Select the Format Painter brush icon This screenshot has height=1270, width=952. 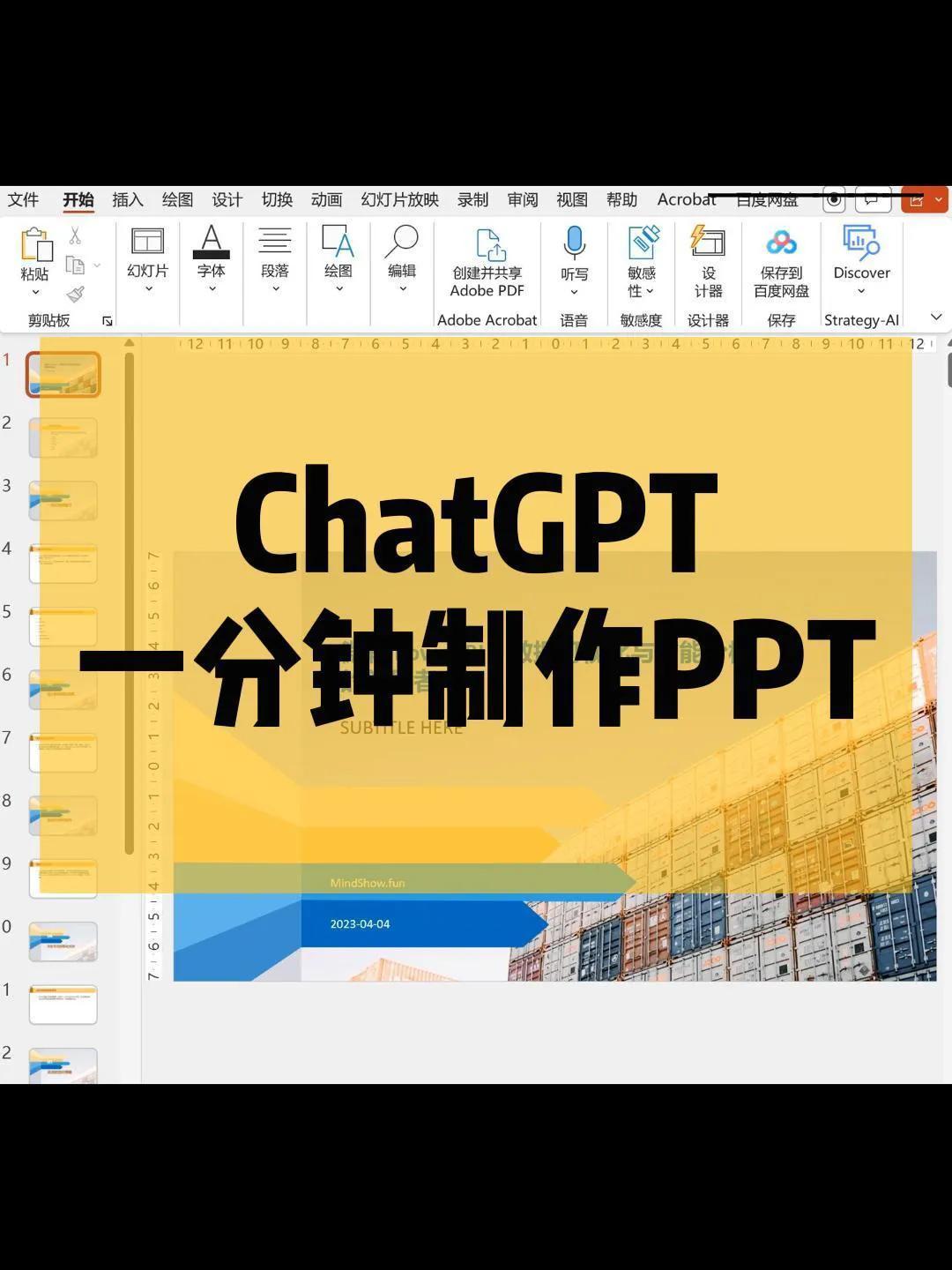[76, 295]
